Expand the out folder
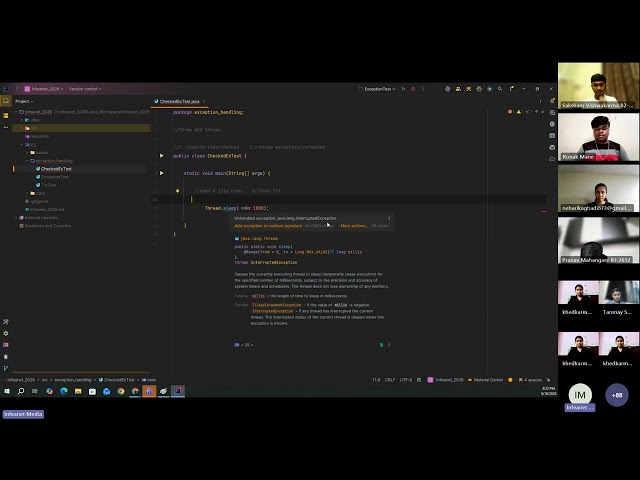Screen dimensions: 640x480 click(x=22, y=128)
